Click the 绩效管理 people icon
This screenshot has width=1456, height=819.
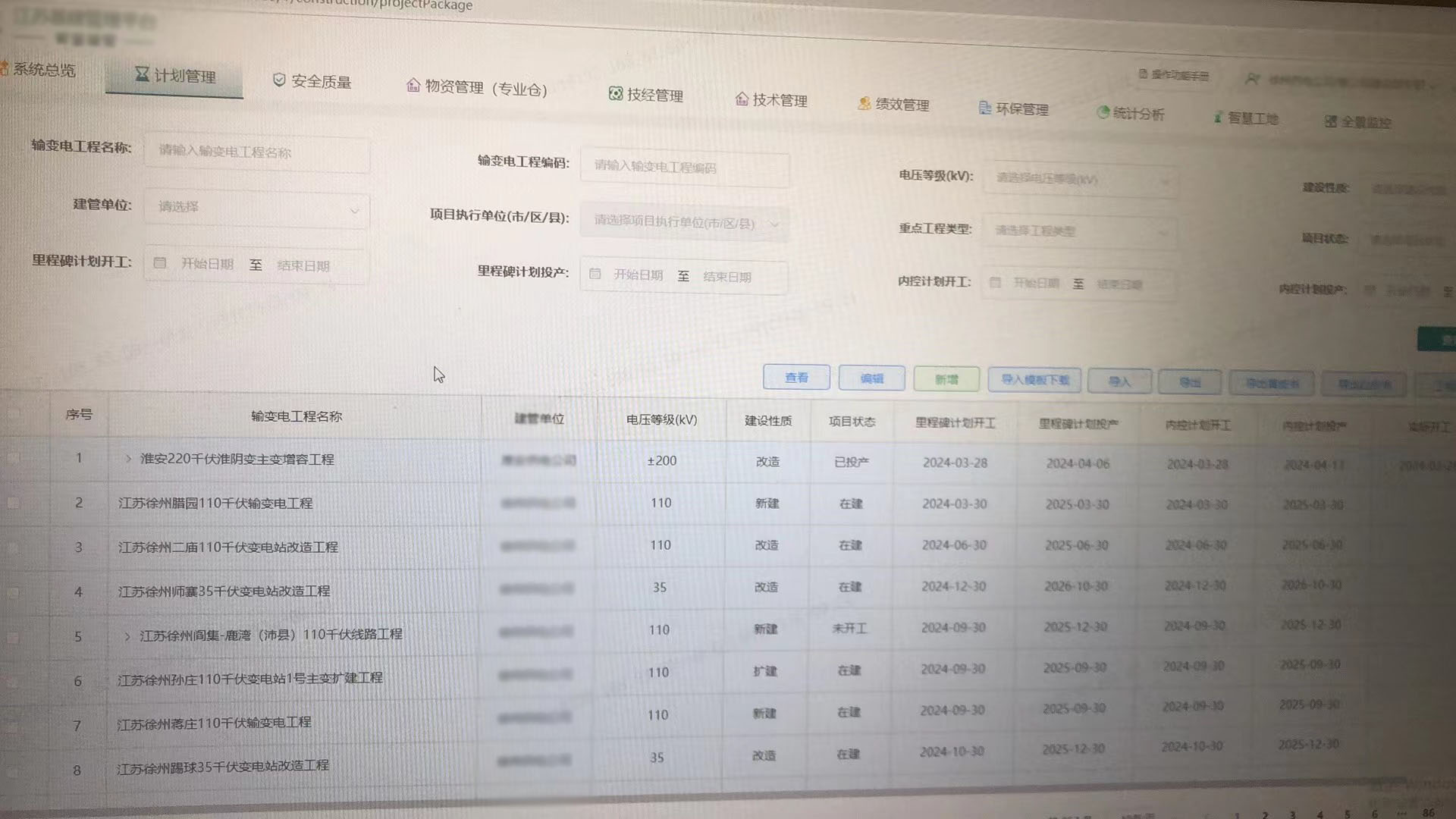point(864,103)
